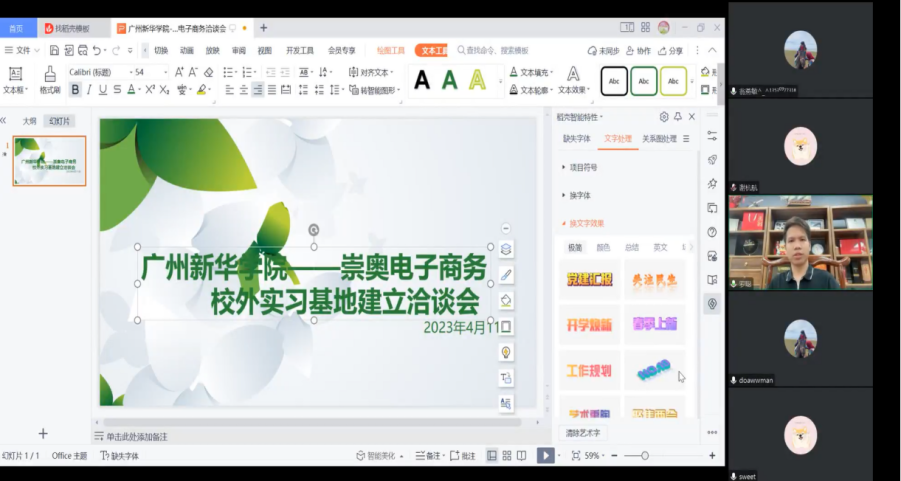Open the font size 54 dropdown
Image resolution: width=901 pixels, height=481 pixels.
[165, 72]
